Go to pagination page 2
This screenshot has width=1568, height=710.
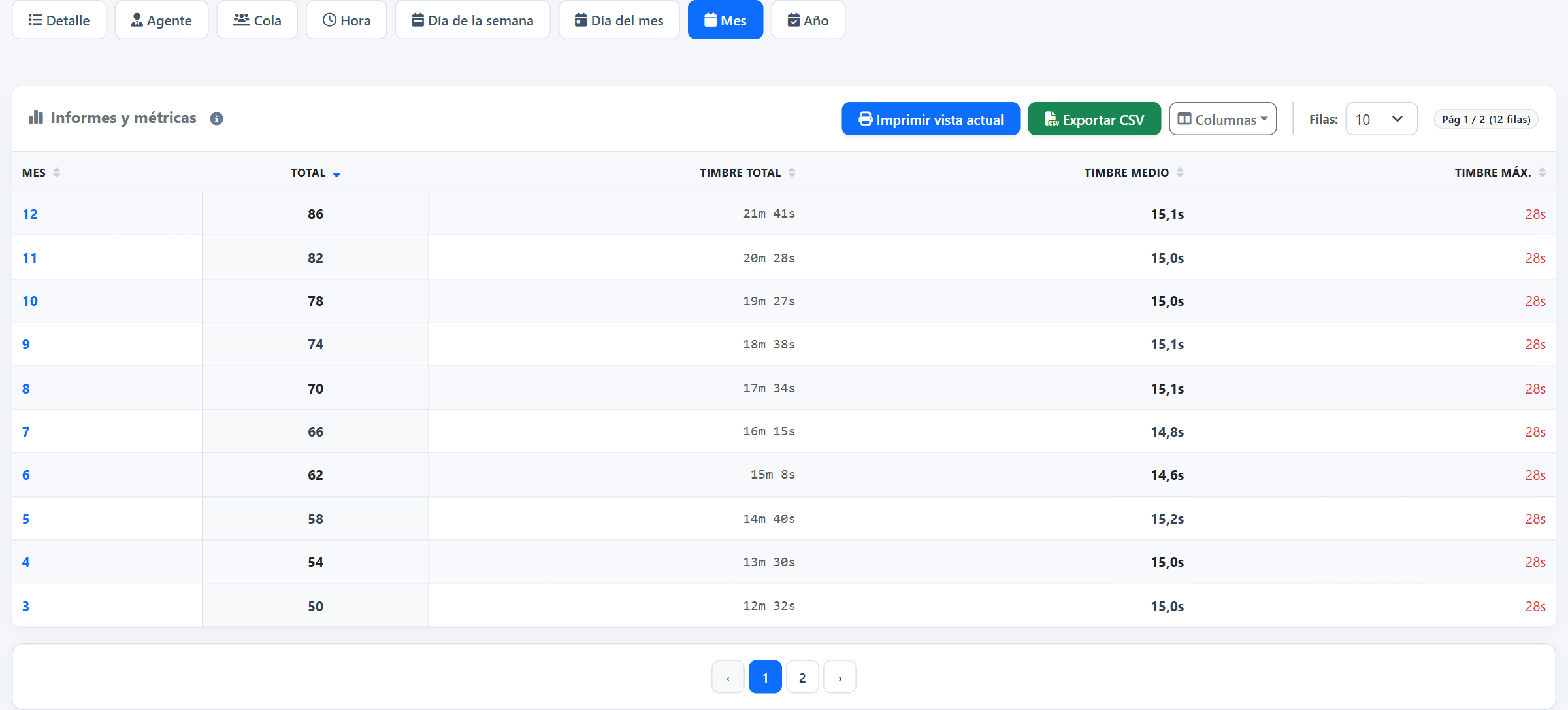pos(802,677)
